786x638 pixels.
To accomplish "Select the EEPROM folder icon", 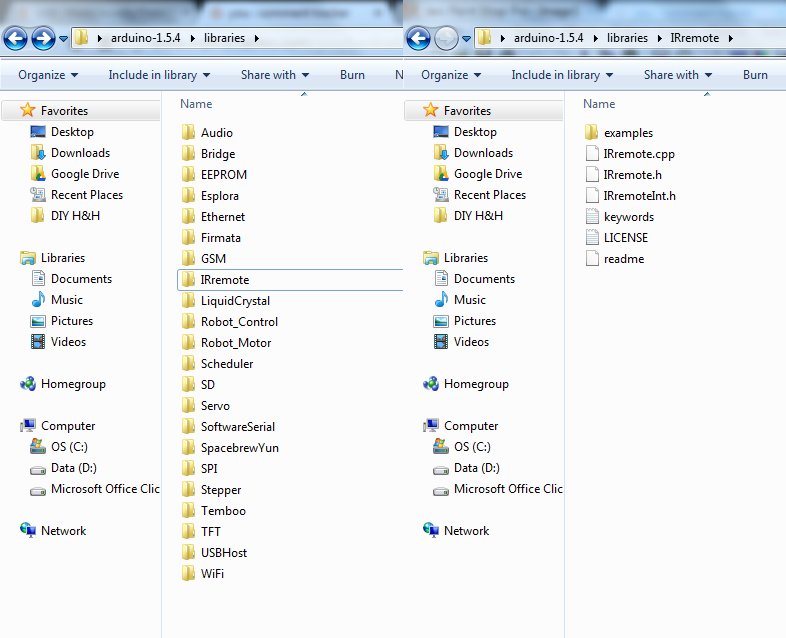I will [x=188, y=174].
